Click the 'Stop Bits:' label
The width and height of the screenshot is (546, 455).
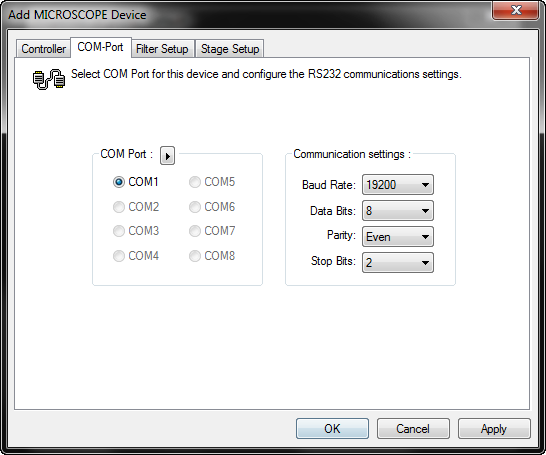[x=333, y=261]
